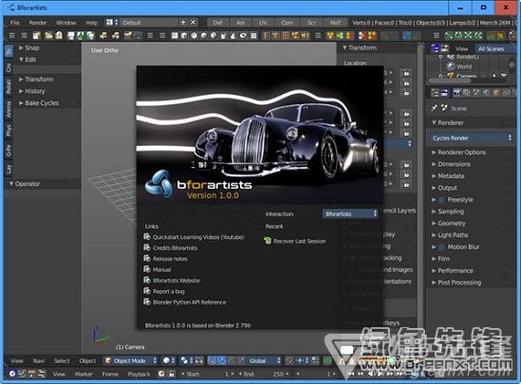Add a new screen layout with plus button

[183, 22]
